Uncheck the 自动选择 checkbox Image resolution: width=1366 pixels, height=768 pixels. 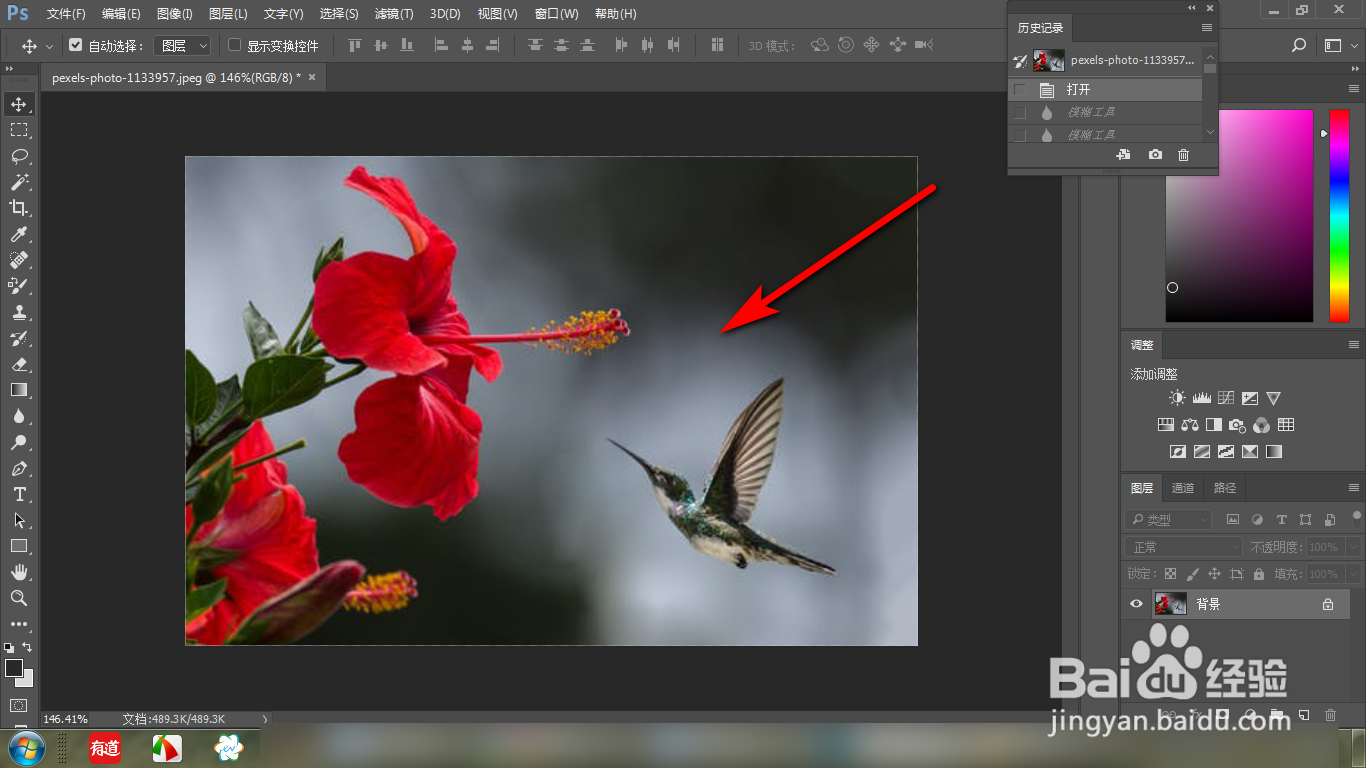tap(75, 45)
